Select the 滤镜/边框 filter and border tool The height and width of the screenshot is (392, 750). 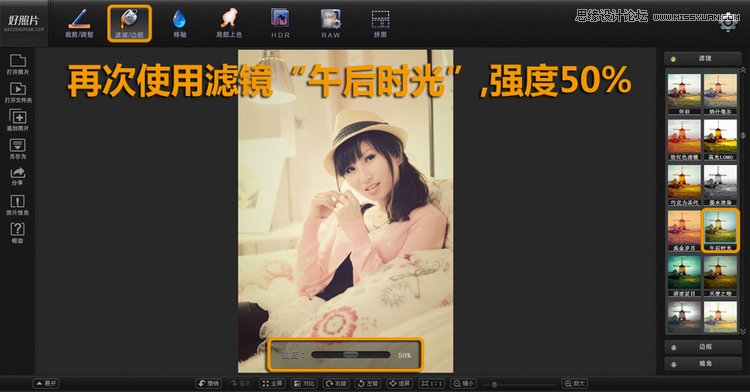pos(129,23)
